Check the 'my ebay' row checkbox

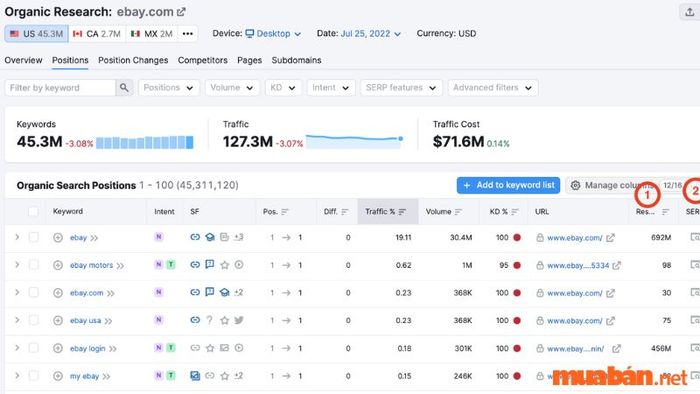pyautogui.click(x=33, y=376)
